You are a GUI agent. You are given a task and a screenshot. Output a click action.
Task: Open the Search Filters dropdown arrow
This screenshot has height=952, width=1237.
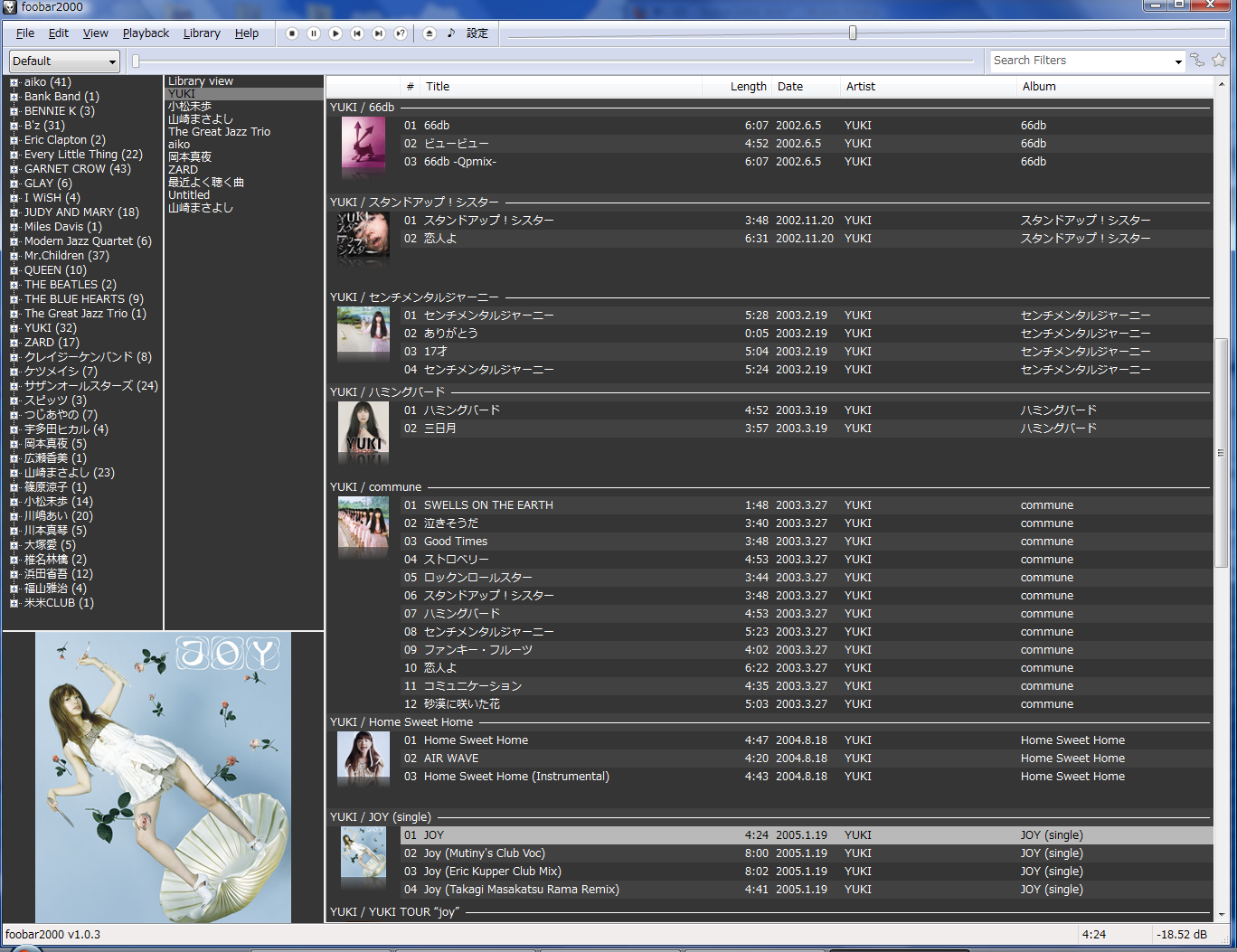click(x=1178, y=61)
